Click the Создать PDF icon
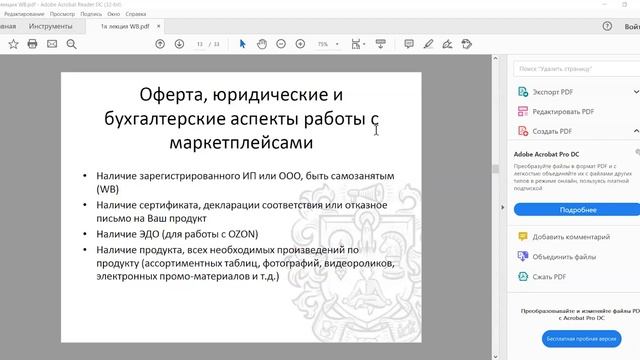Screen dimensions: 640x360 tap(523, 131)
